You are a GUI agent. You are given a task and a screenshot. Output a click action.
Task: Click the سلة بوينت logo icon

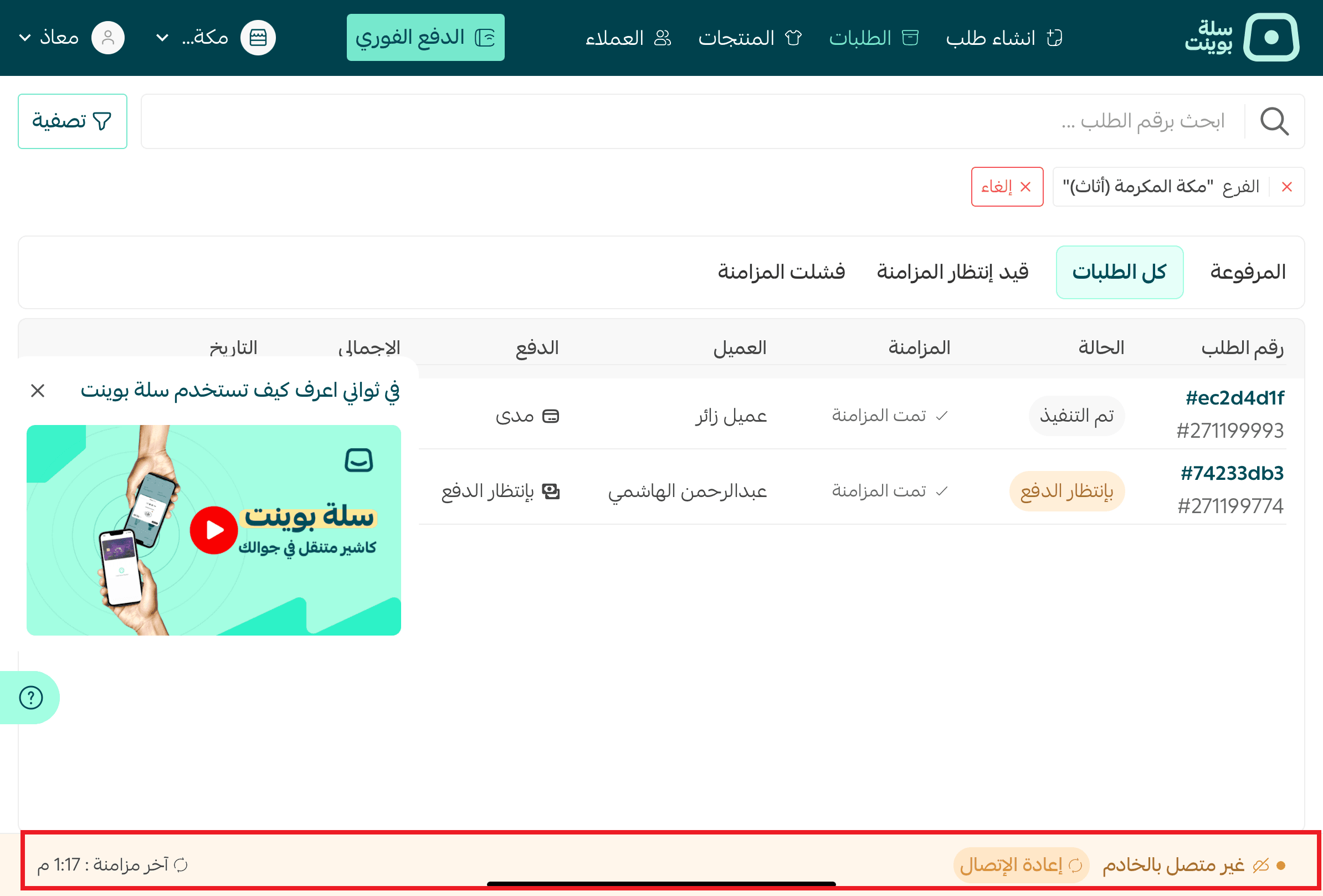click(x=1270, y=38)
